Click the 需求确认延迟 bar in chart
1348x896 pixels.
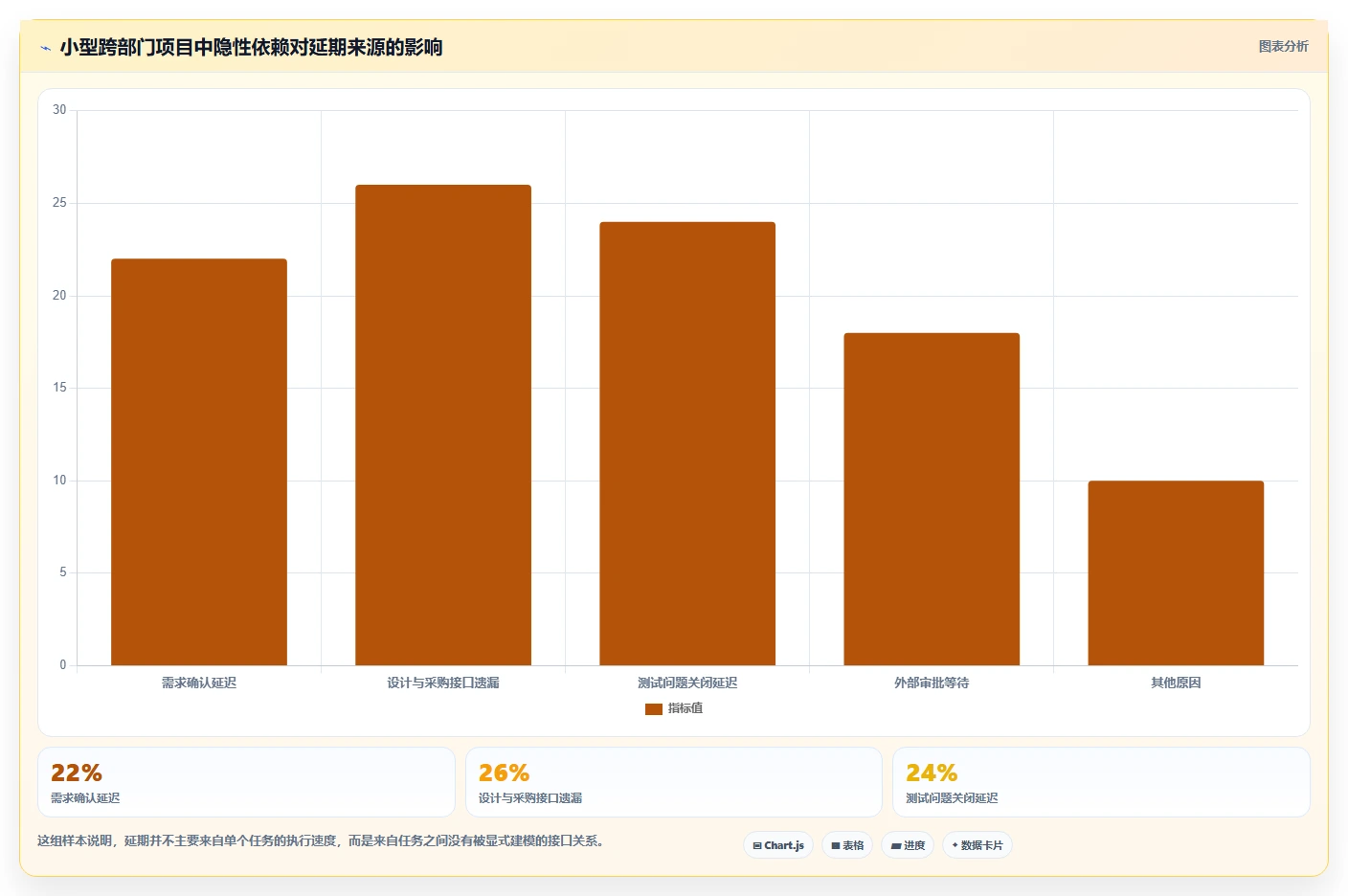pos(199,461)
